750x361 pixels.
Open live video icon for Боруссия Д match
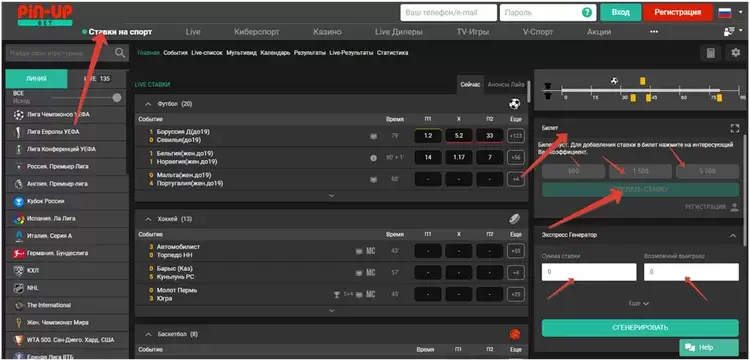click(x=374, y=136)
